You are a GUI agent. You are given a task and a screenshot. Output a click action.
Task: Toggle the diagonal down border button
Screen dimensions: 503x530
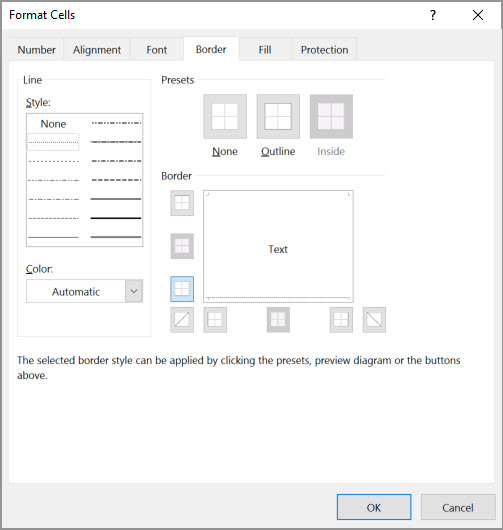point(374,320)
